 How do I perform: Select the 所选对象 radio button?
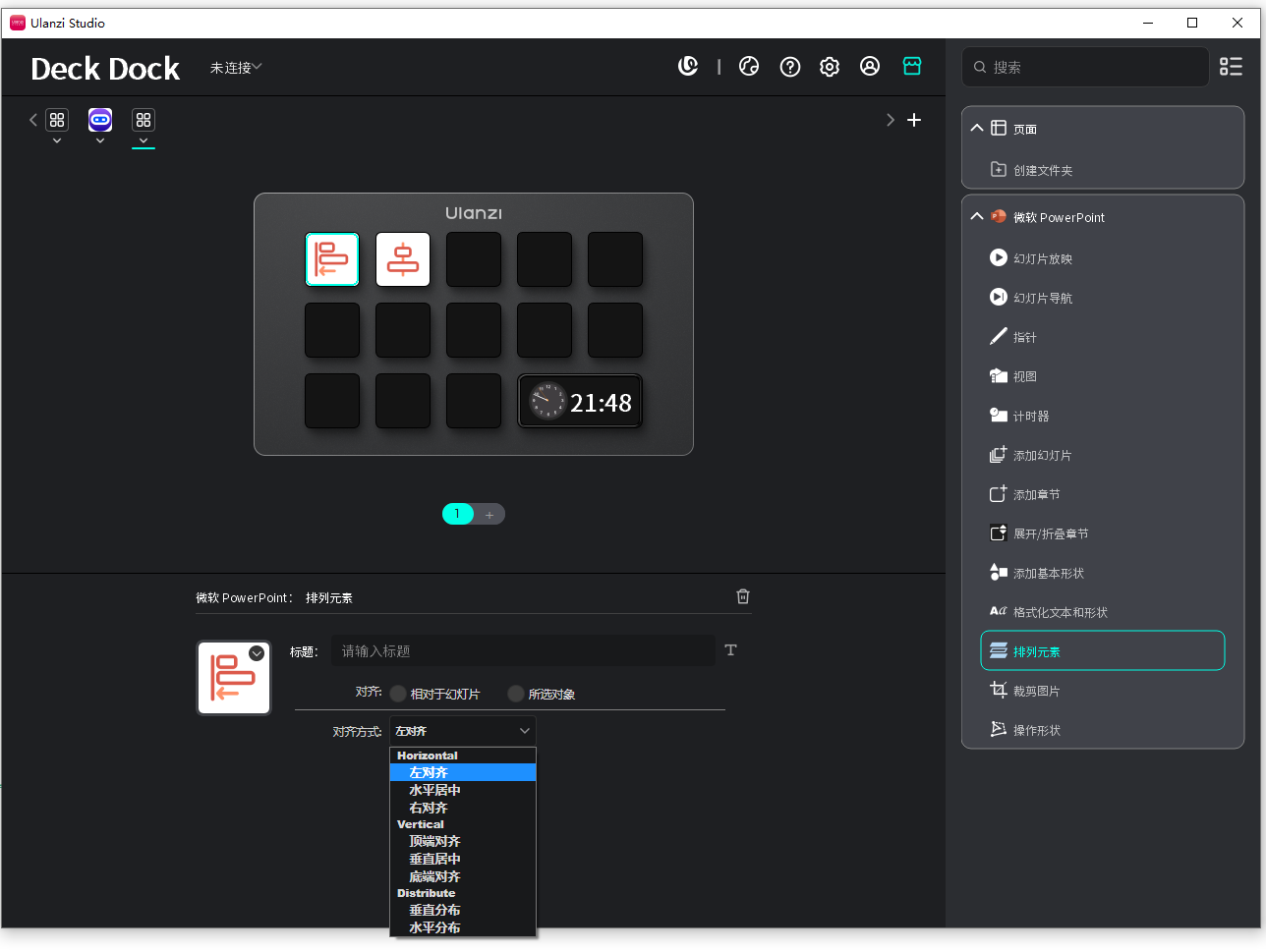point(516,694)
